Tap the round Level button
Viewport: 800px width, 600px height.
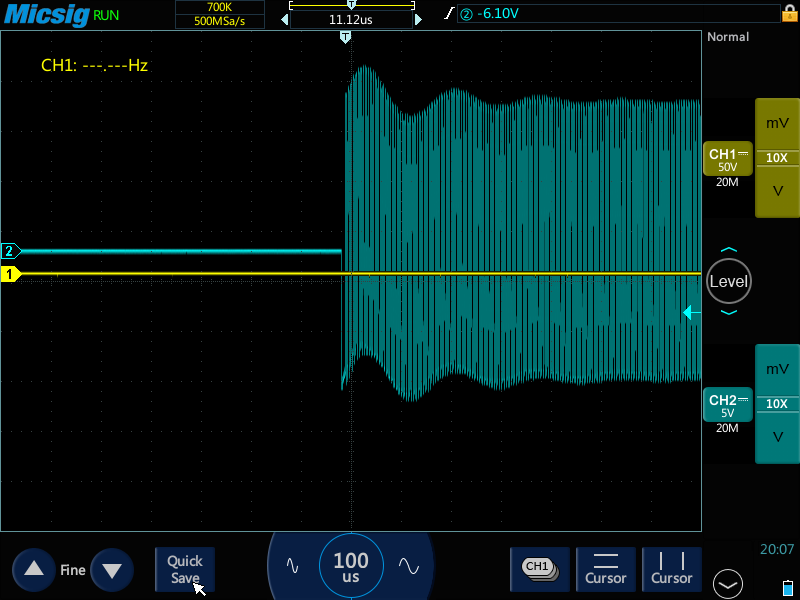pos(729,281)
